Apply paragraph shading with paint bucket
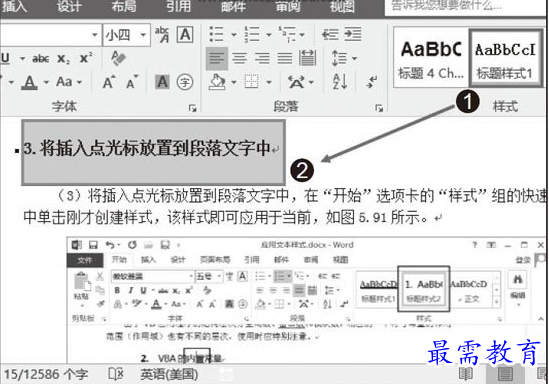 (217, 82)
